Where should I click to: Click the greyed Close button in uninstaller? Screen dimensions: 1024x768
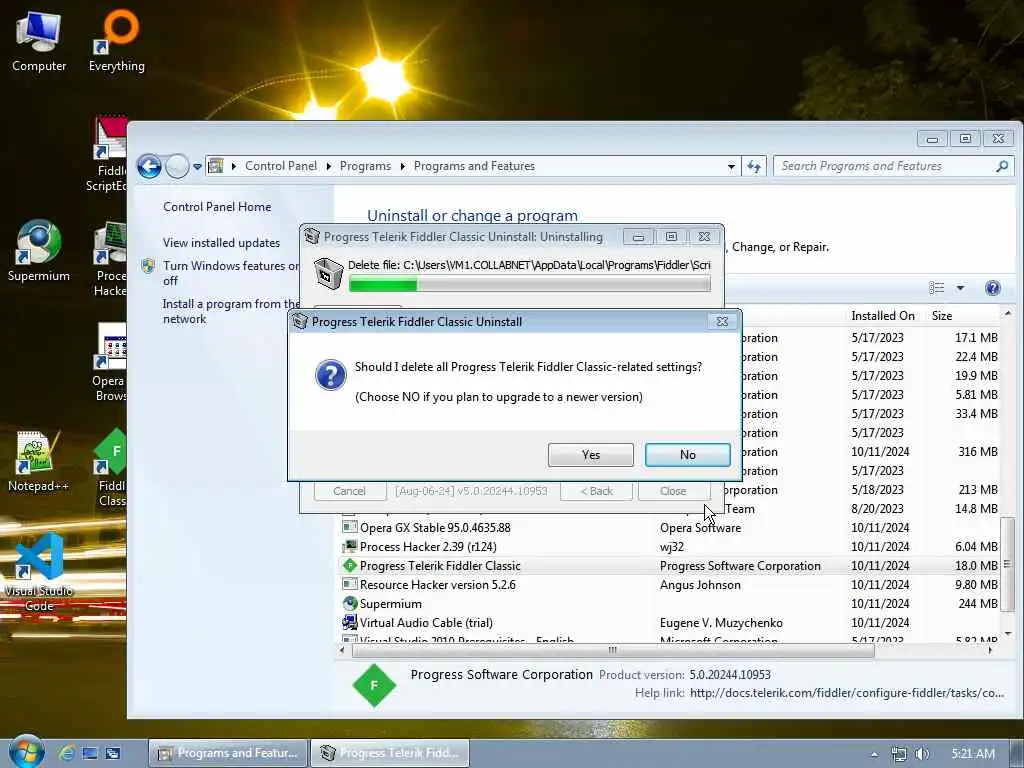click(673, 491)
